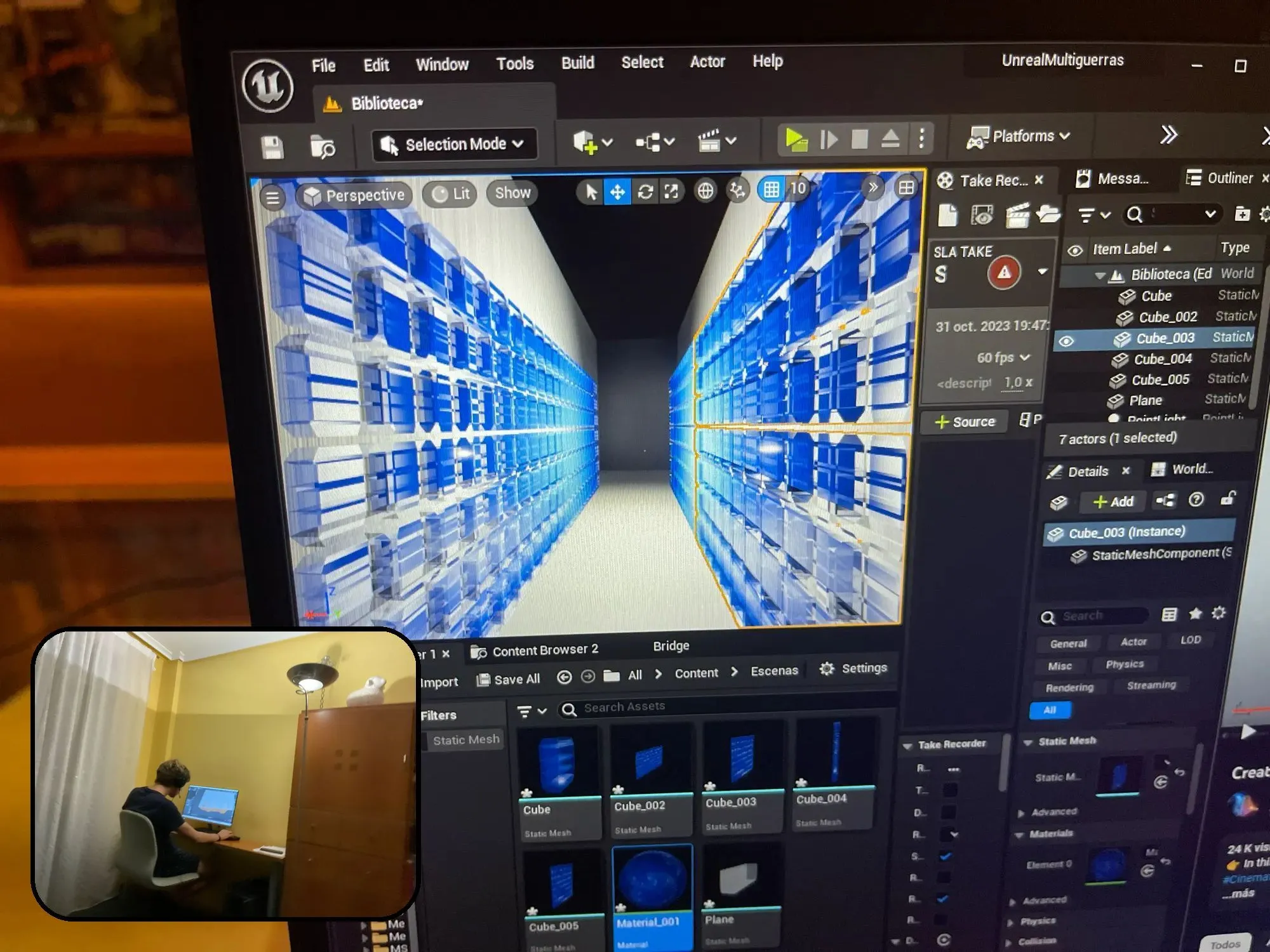Image resolution: width=1270 pixels, height=952 pixels.
Task: Toggle grid snapping icon in viewport
Action: (x=771, y=189)
